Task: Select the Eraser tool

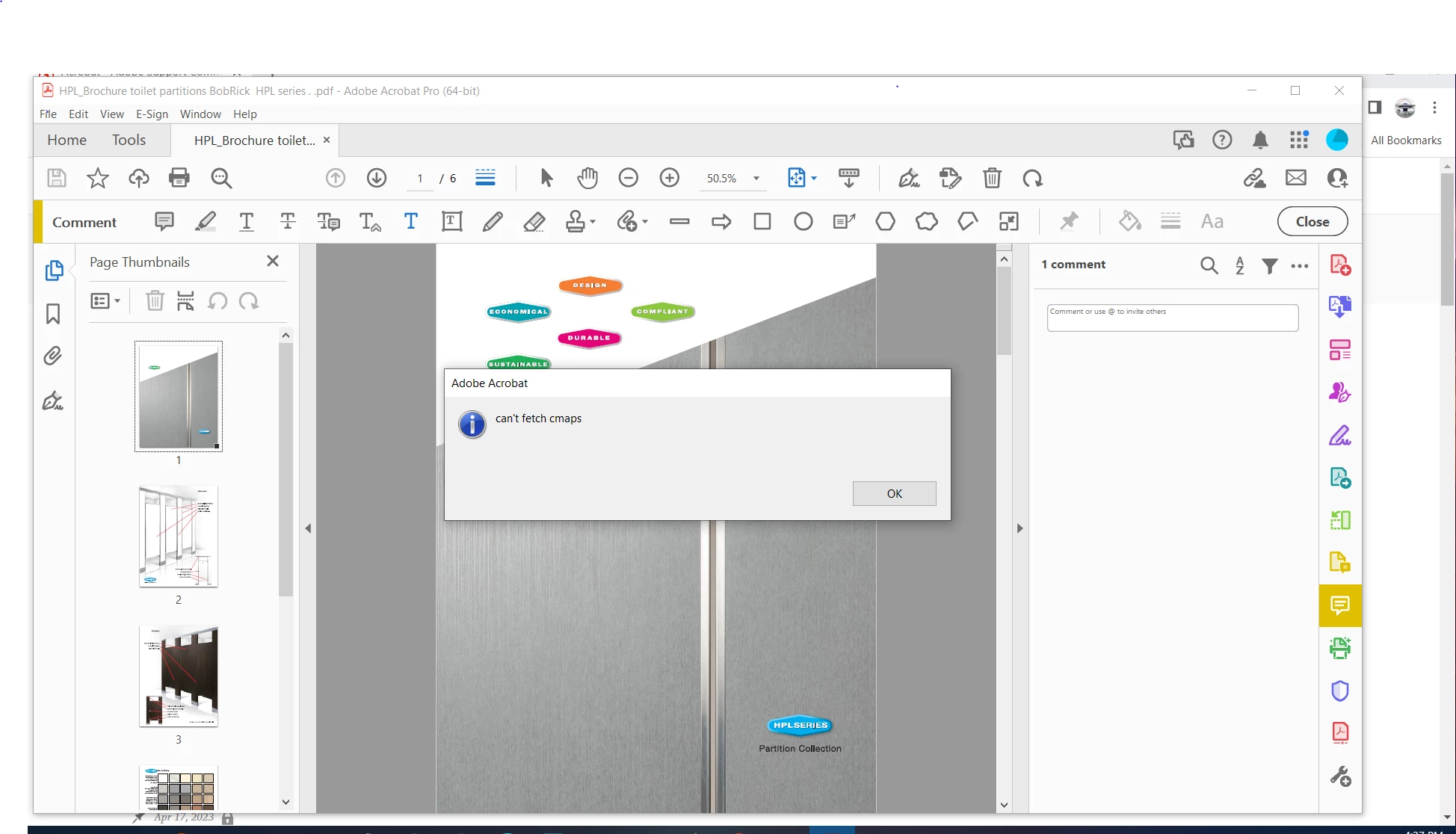Action: click(534, 221)
